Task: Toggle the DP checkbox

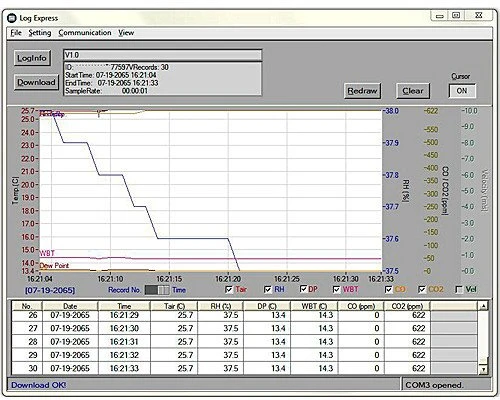Action: tap(303, 289)
